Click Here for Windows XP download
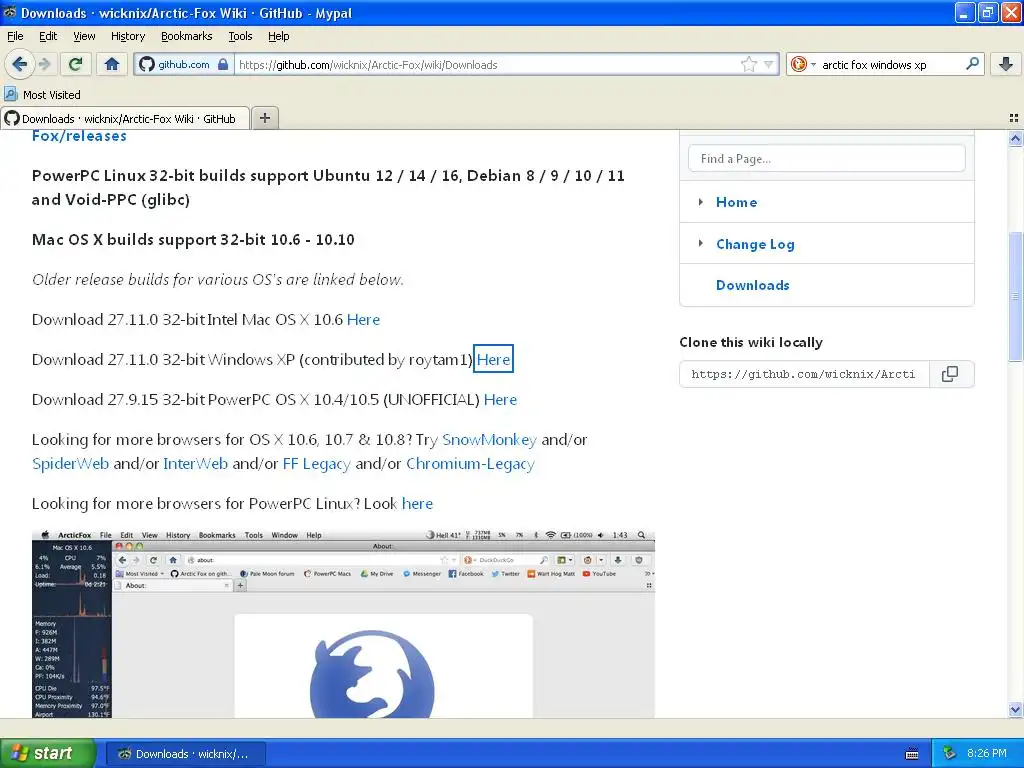 (x=493, y=359)
